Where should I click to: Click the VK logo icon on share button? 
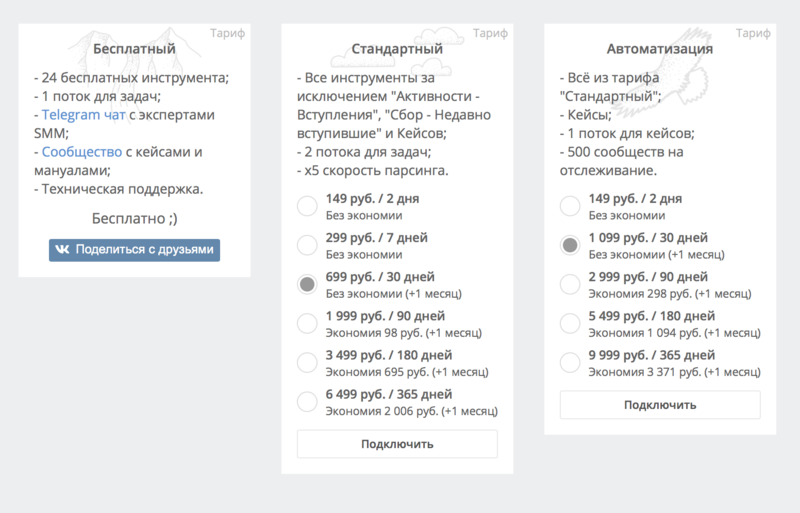(x=62, y=250)
